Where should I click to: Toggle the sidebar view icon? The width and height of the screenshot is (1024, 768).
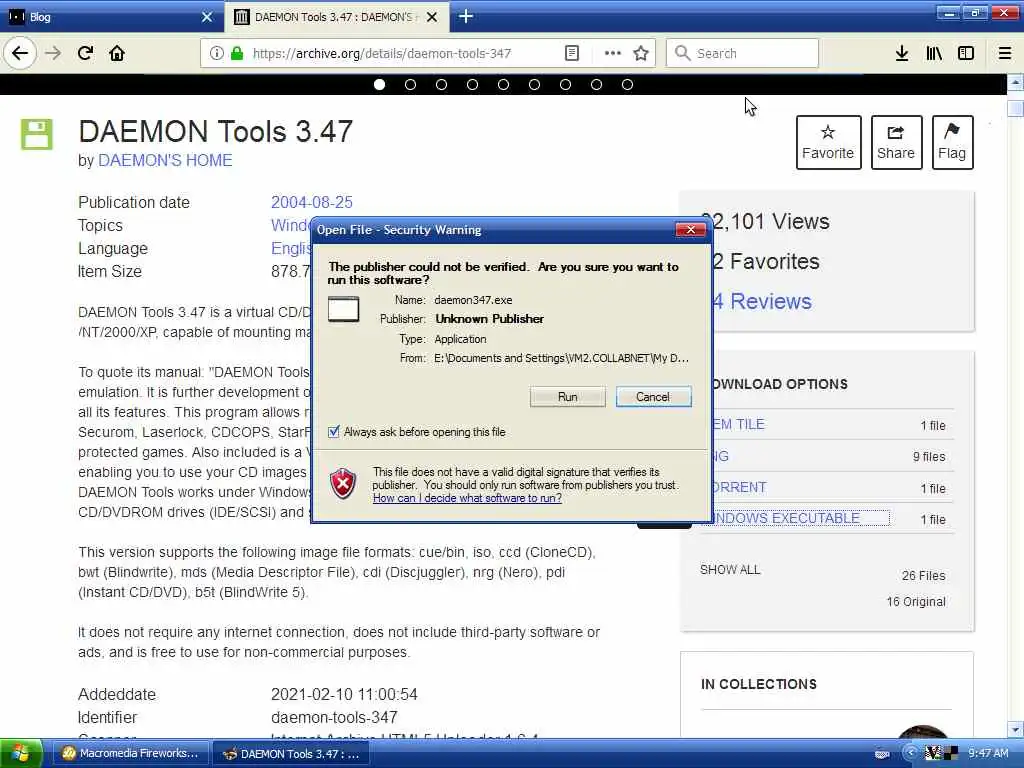coord(966,53)
